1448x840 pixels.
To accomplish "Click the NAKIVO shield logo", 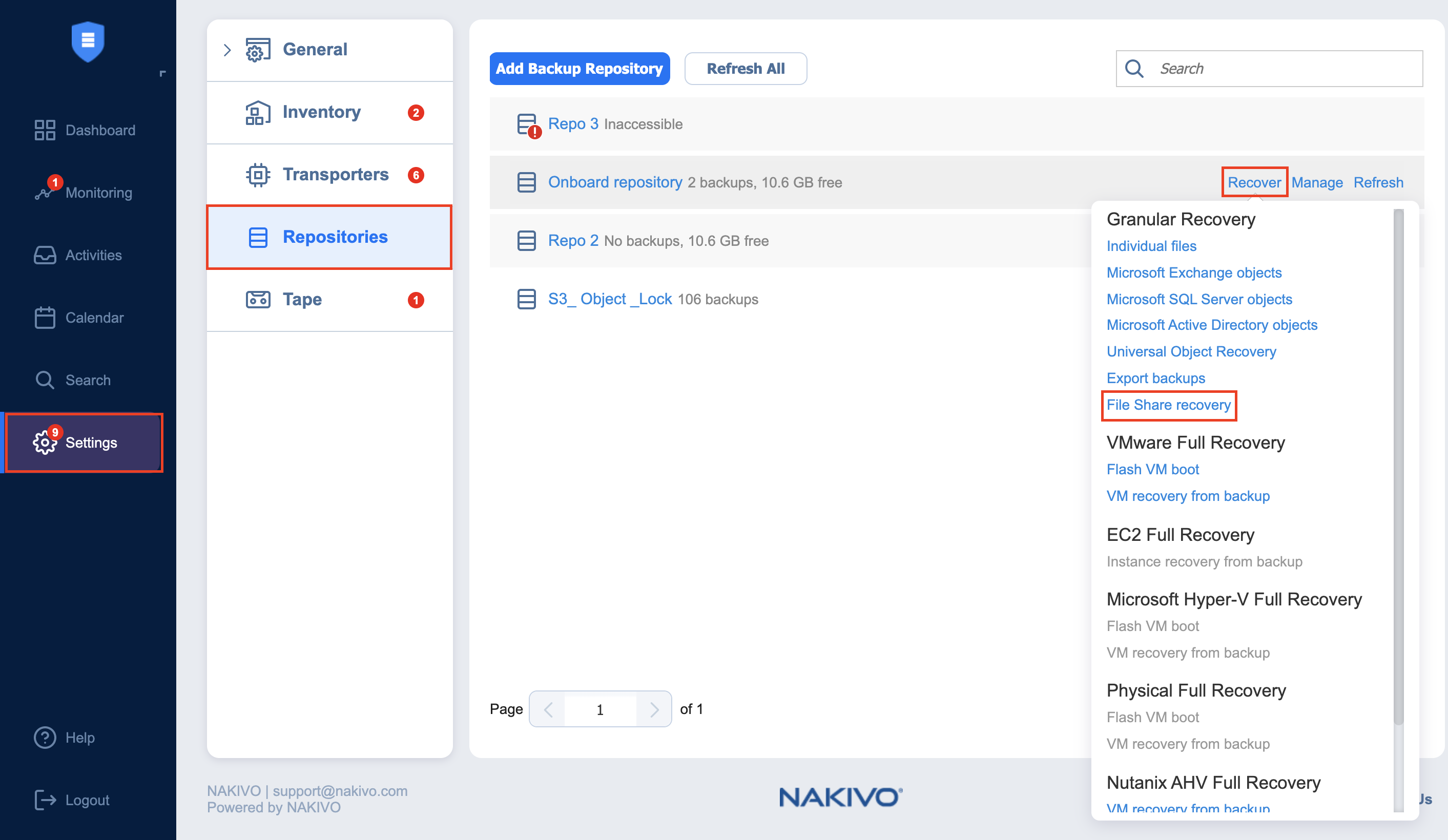I will 88,41.
